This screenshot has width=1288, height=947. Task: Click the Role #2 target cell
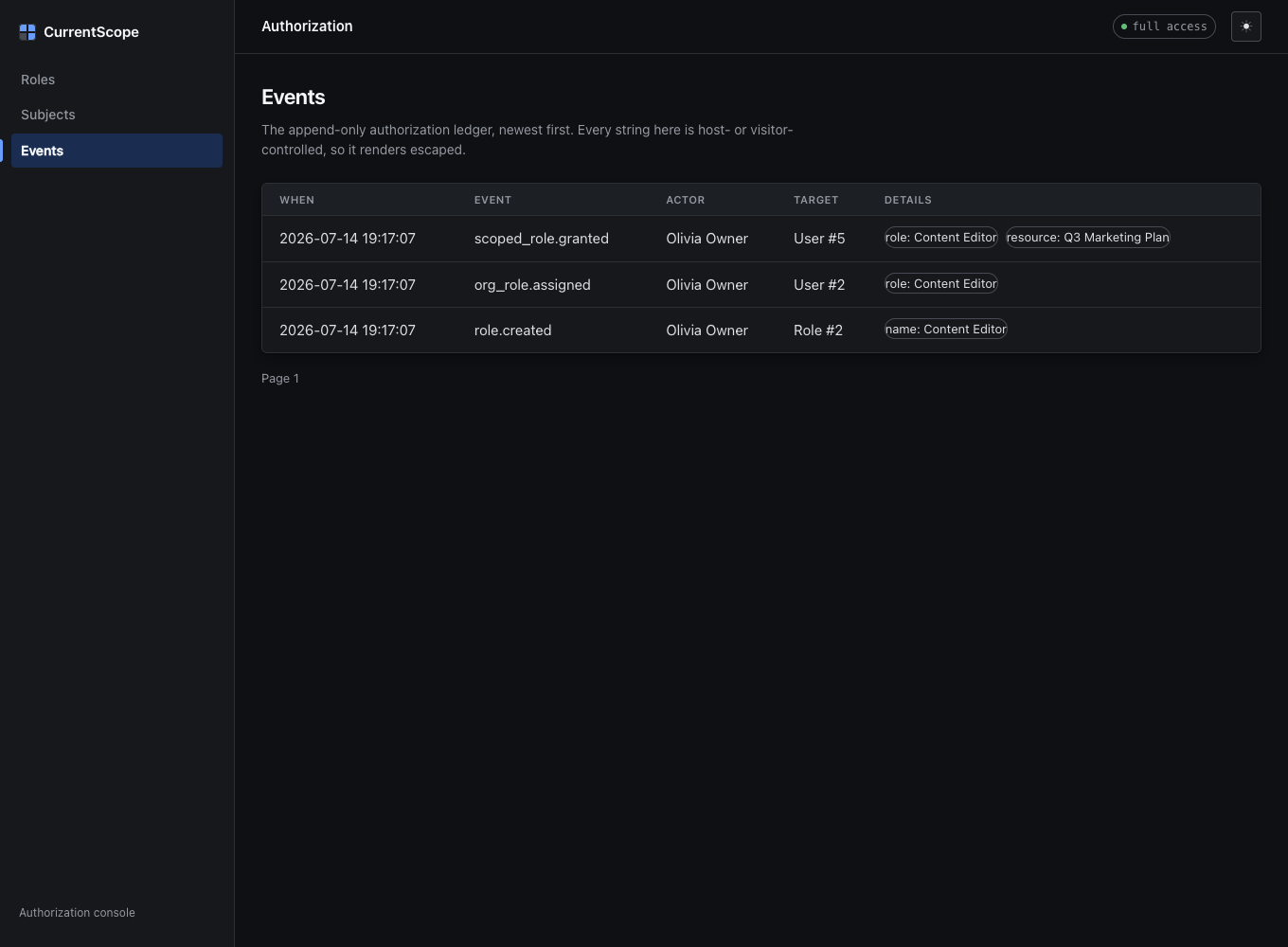(x=818, y=331)
